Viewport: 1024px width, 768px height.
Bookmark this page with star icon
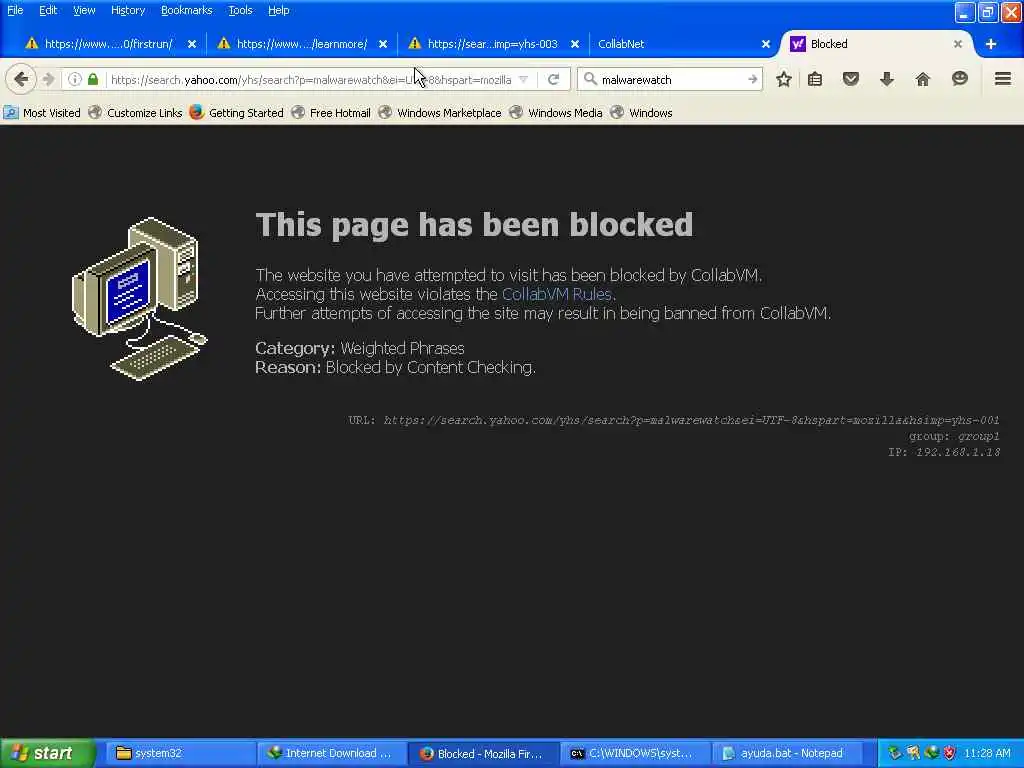point(784,80)
